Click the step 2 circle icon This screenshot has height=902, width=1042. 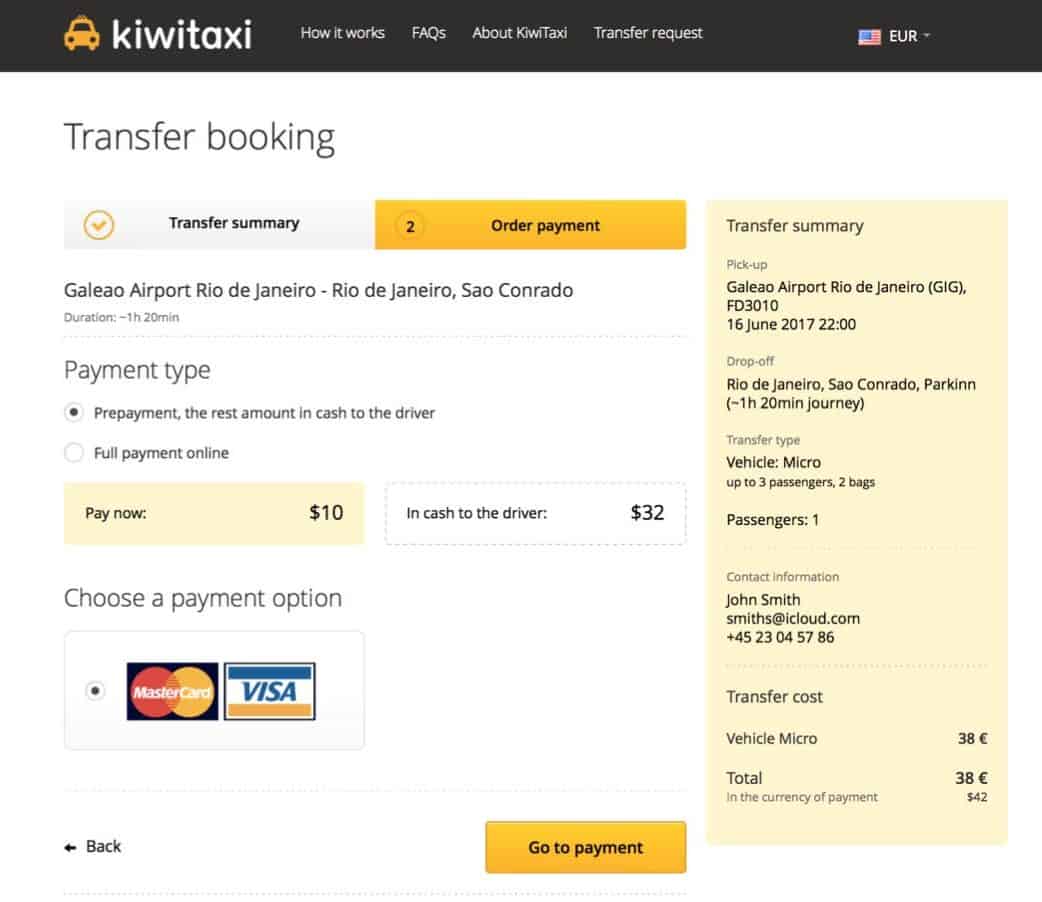coord(410,226)
